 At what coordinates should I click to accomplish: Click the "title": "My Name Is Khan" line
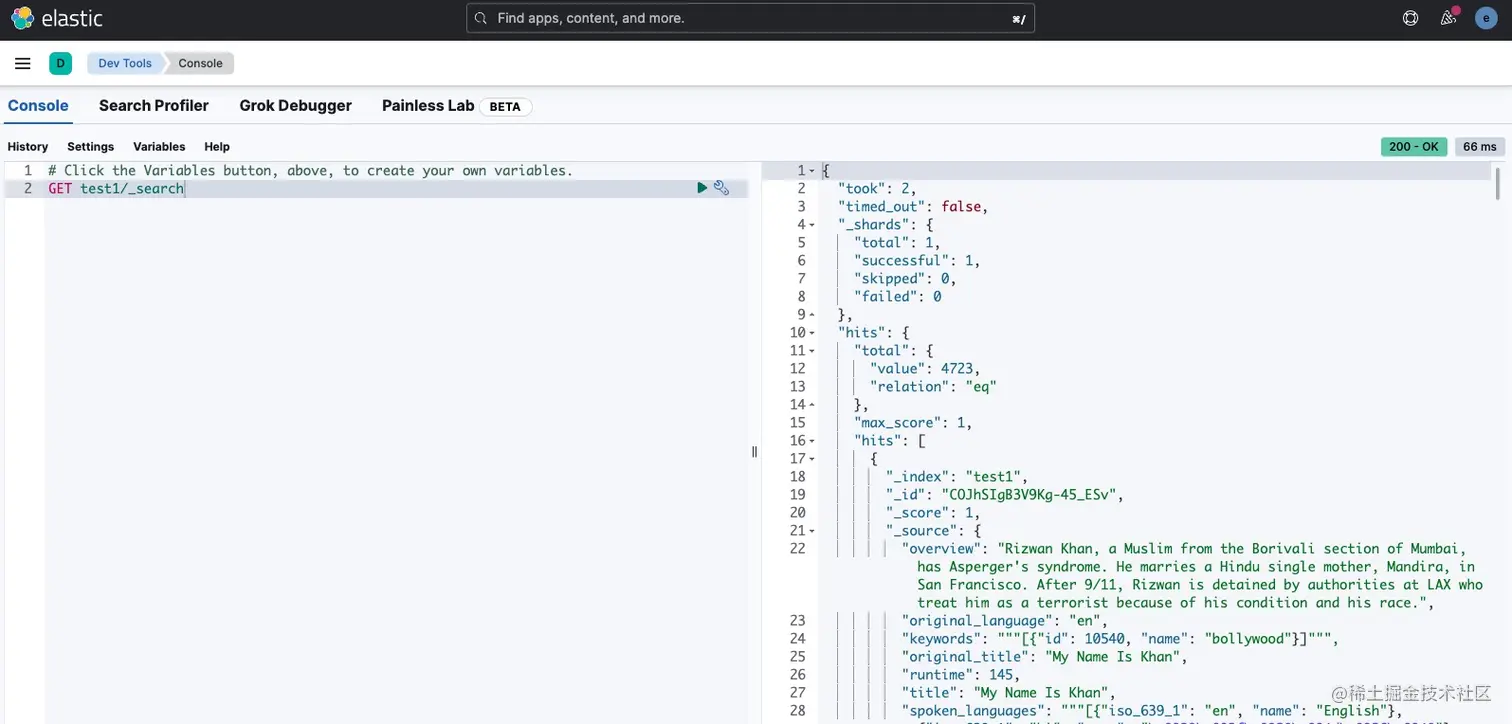coord(1009,693)
